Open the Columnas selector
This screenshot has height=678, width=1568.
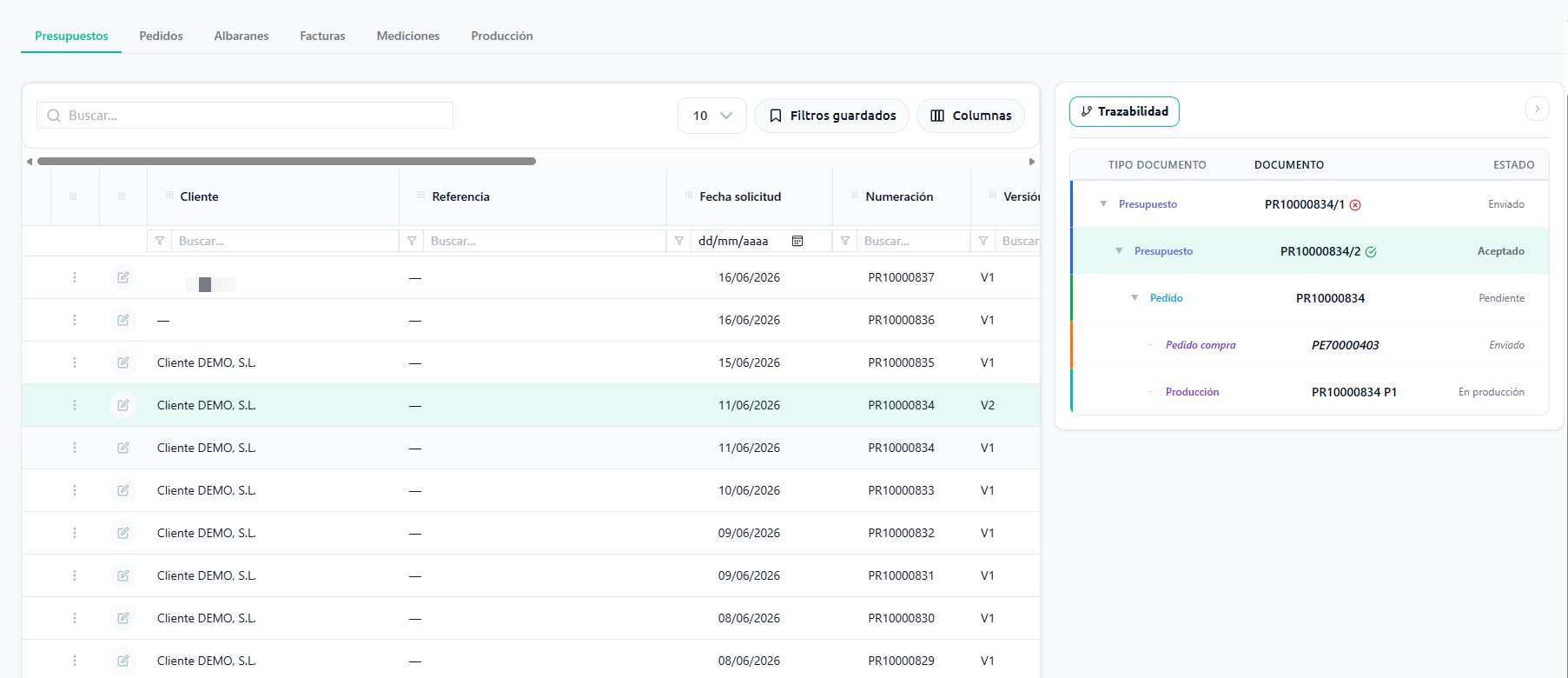coord(970,116)
